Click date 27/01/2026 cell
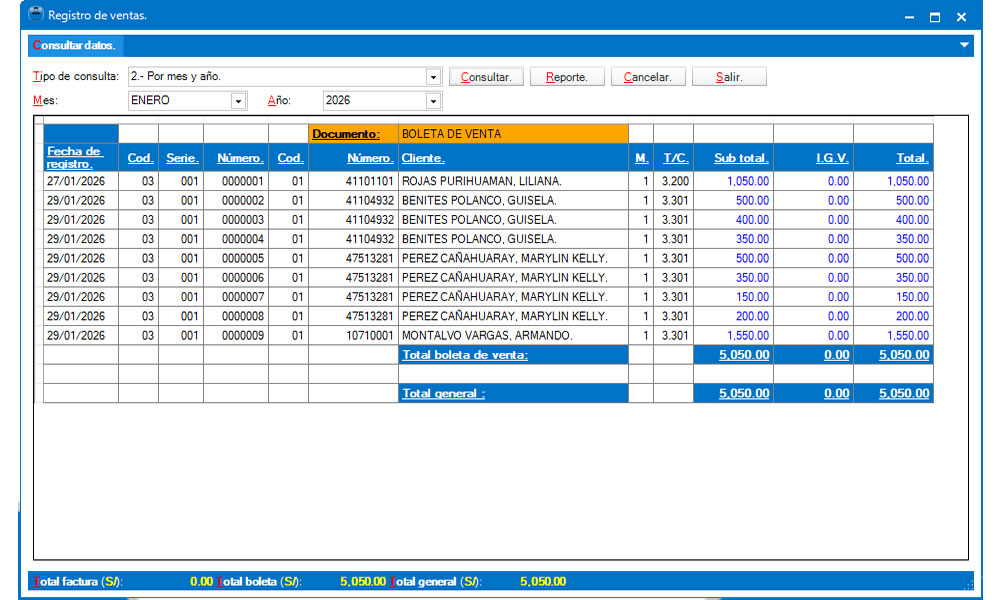The width and height of the screenshot is (1000, 600). [81, 181]
